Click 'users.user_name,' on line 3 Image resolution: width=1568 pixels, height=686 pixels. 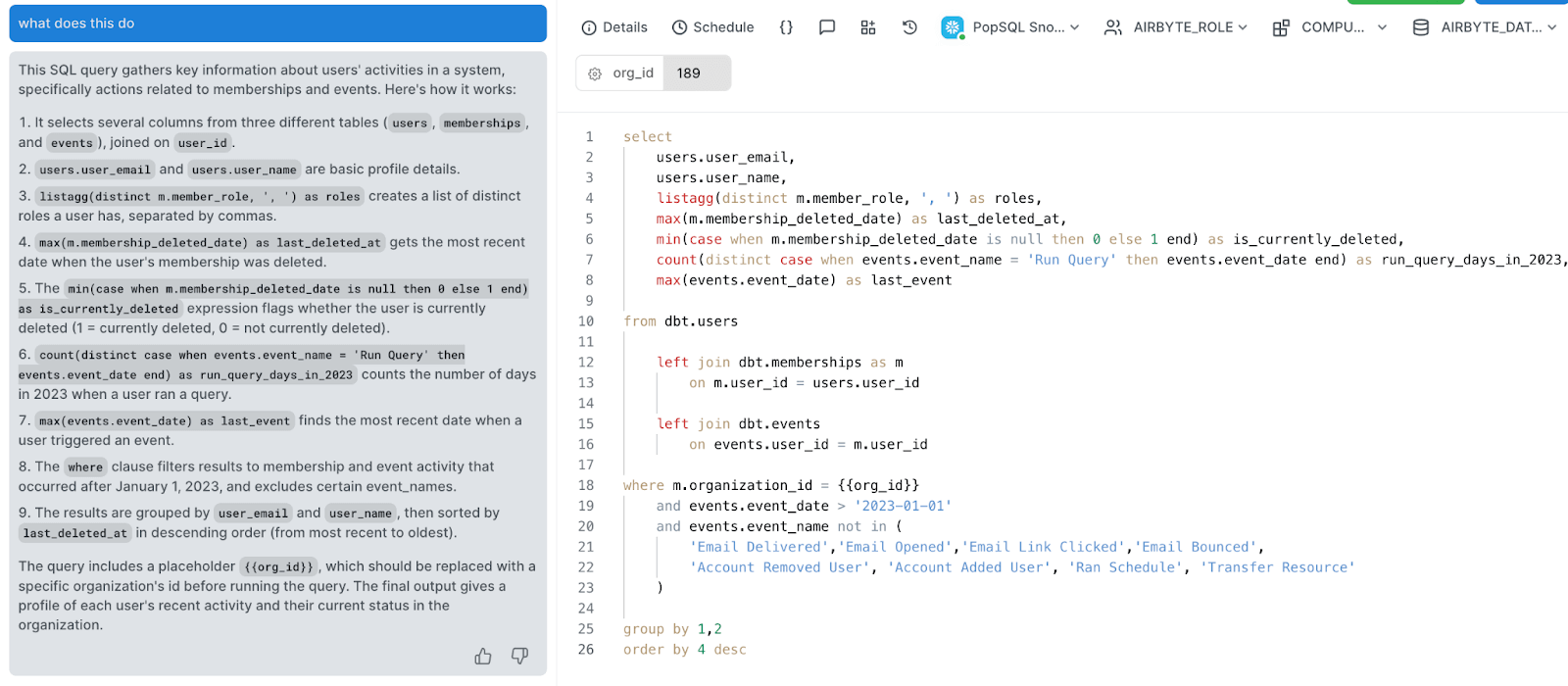pyautogui.click(x=721, y=178)
